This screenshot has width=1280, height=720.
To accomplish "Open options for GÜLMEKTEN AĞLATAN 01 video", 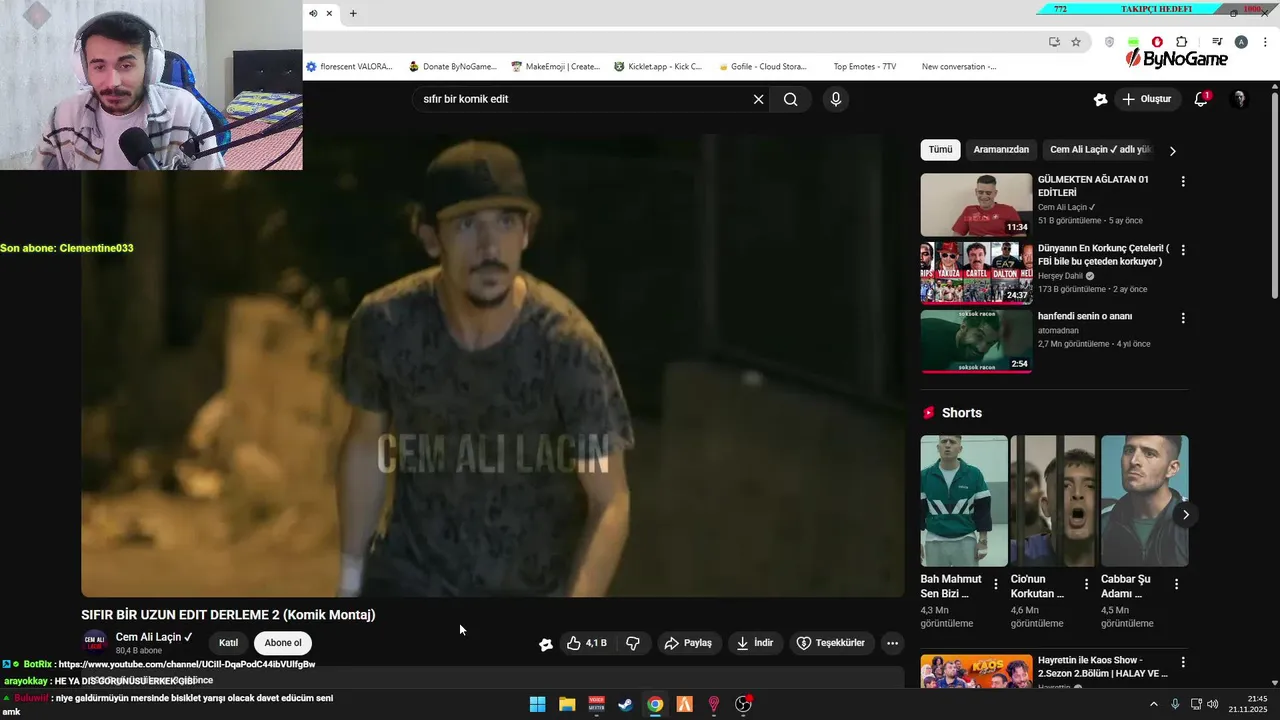I will click(1183, 181).
